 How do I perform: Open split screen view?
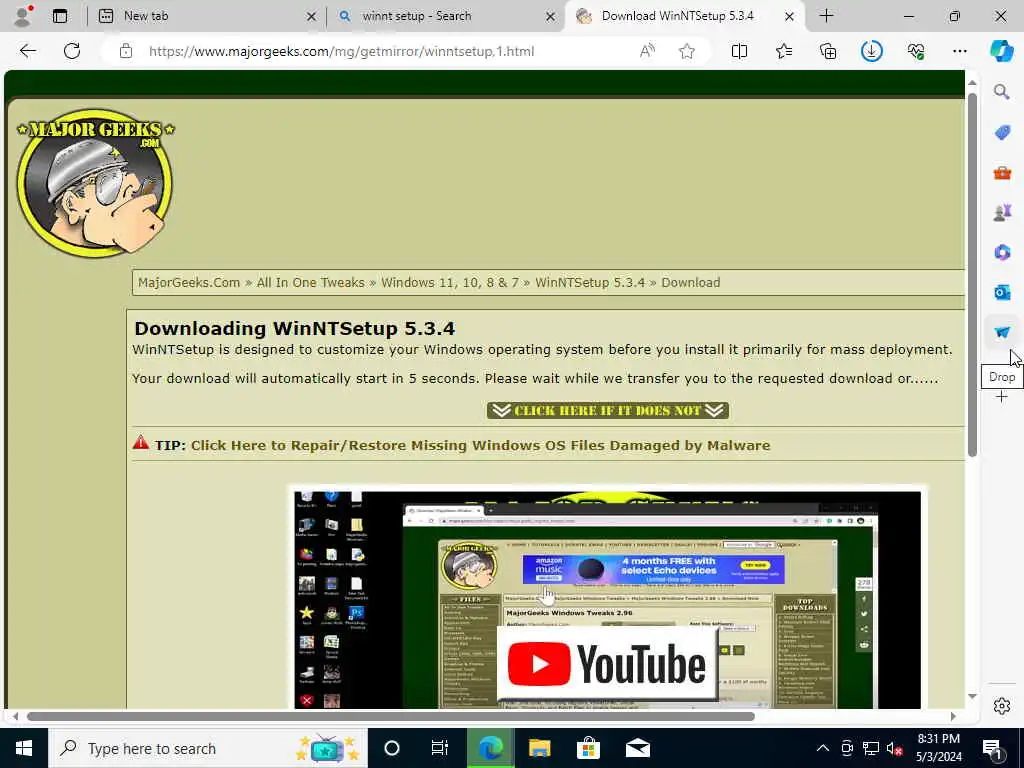[x=739, y=51]
